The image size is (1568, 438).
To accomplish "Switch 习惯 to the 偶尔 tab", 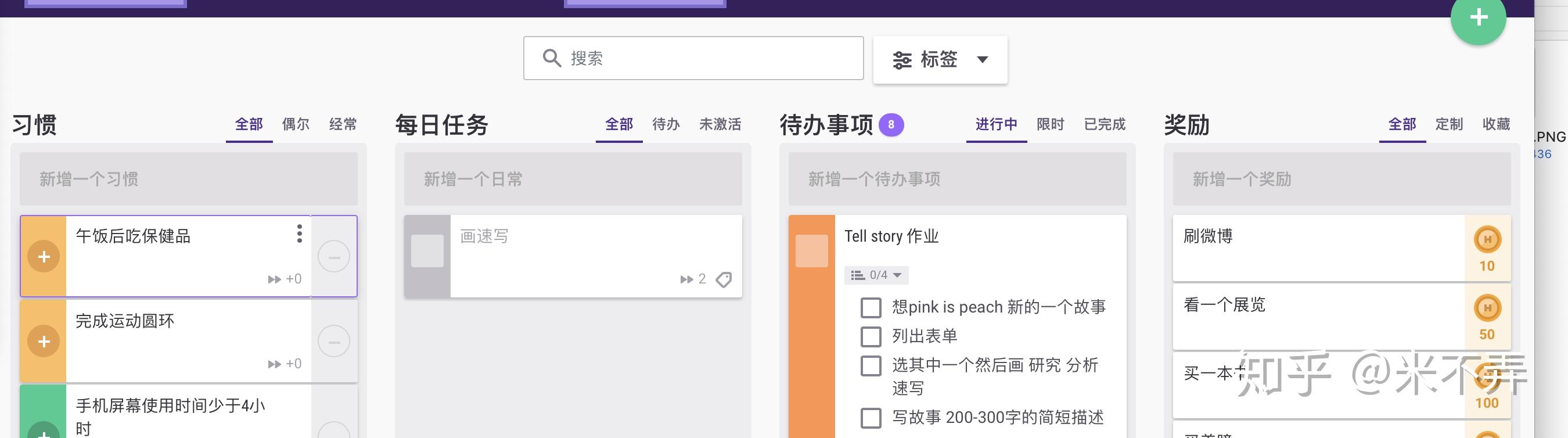I will pyautogui.click(x=296, y=125).
